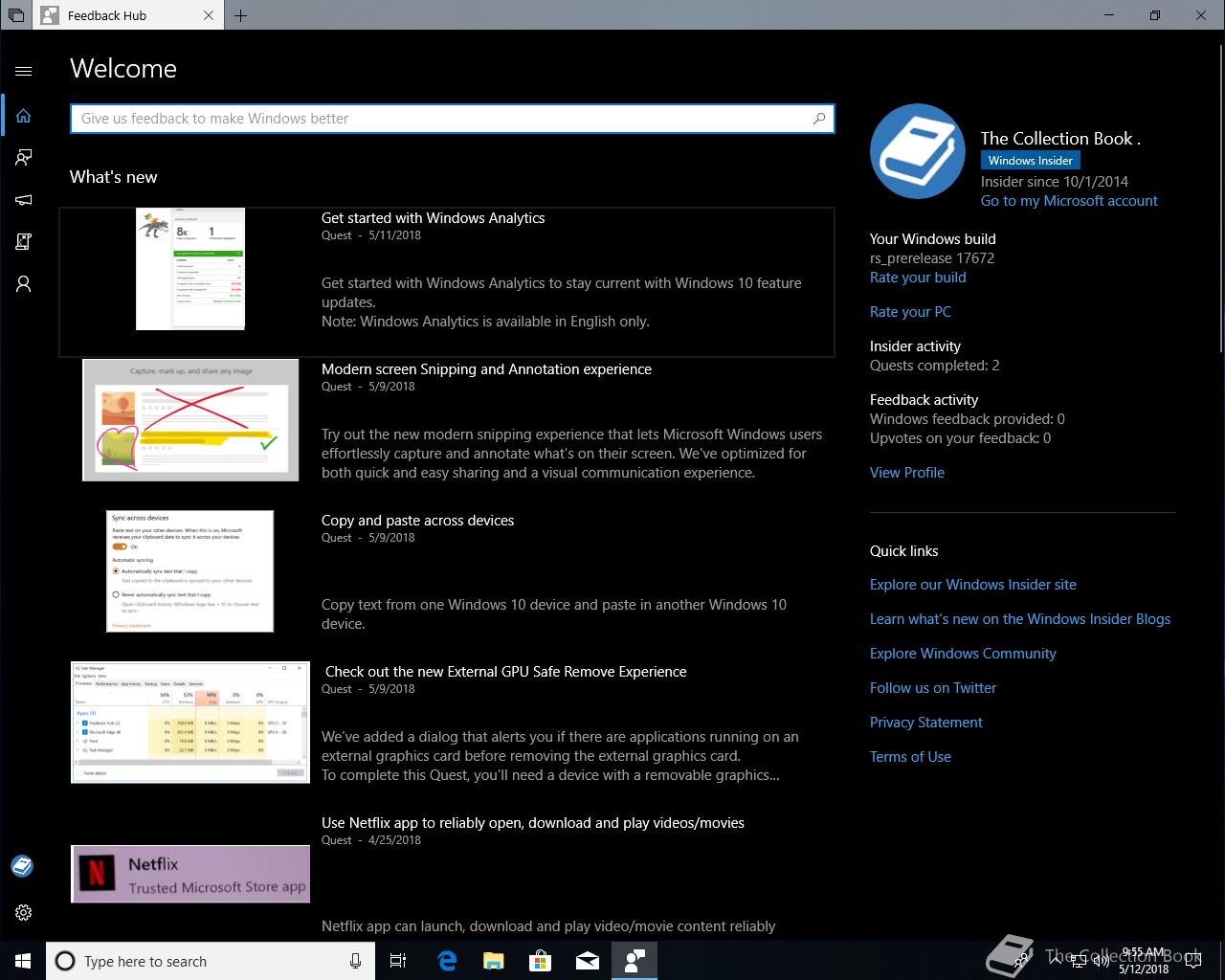Click the large profile book avatar
Viewport: 1225px width, 980px height.
[x=918, y=151]
